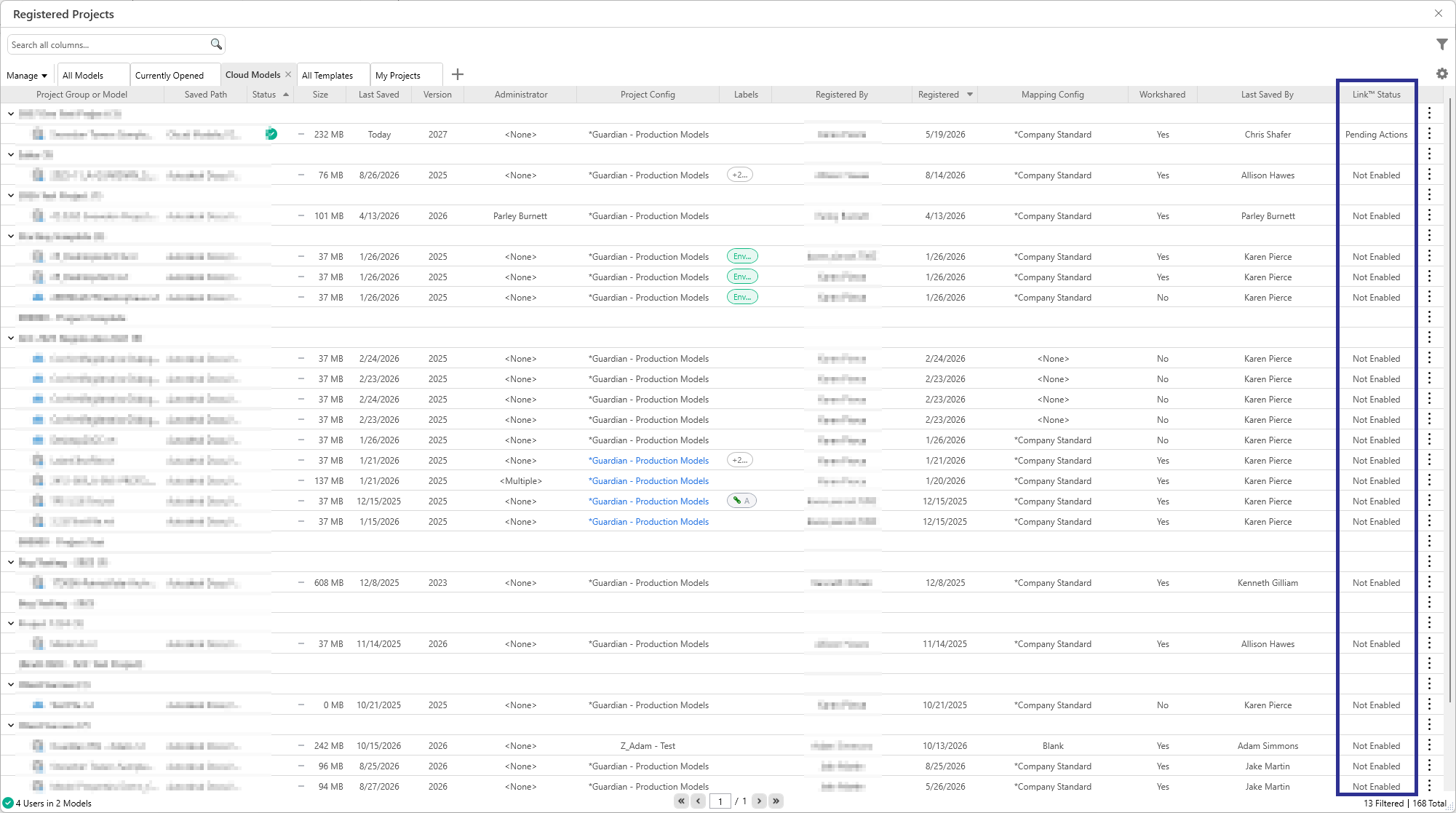Switch to All Templates tab
The image size is (1456, 813).
[333, 75]
